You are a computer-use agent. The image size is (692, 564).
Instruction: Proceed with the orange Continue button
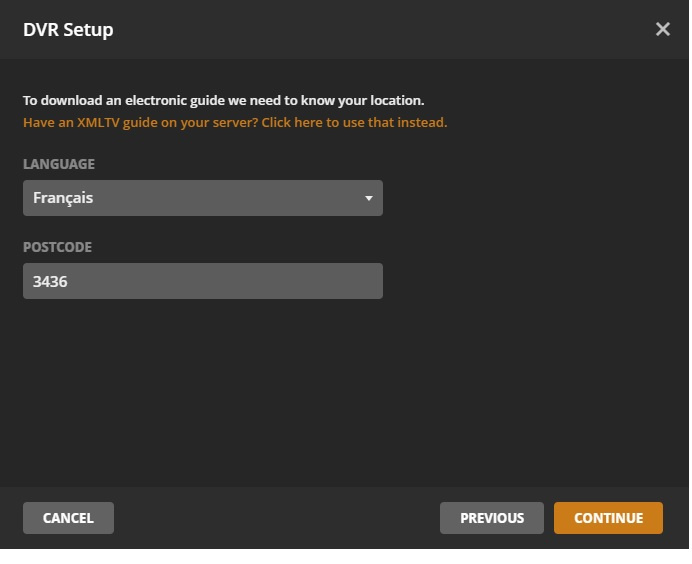(x=608, y=518)
